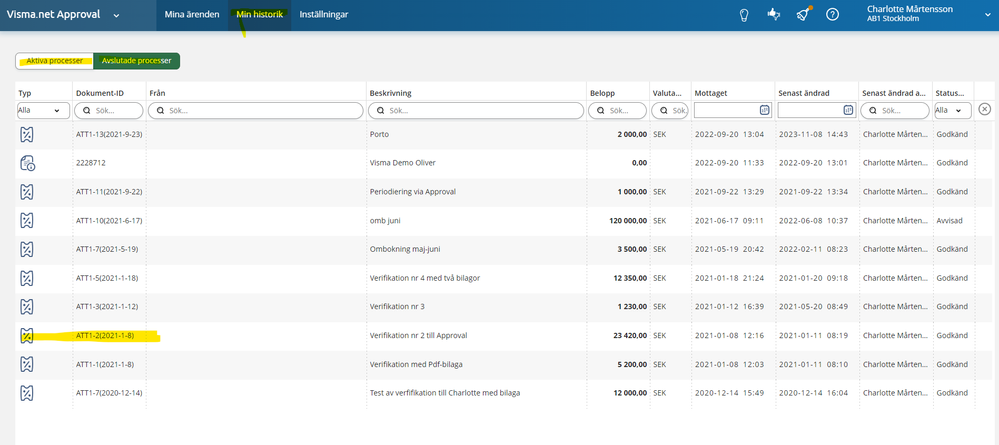Image resolution: width=999 pixels, height=445 pixels.
Task: Switch to Aktiva processer
Action: click(x=54, y=61)
